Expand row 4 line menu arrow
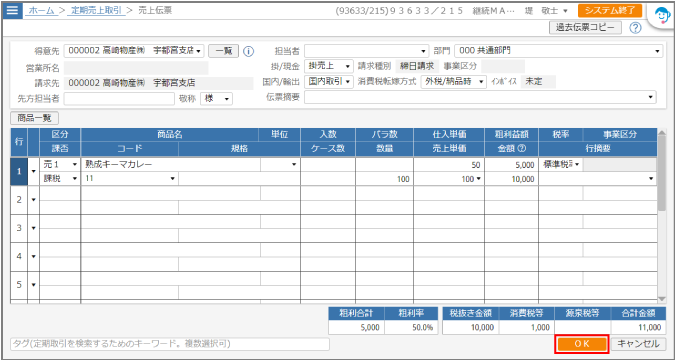The width and height of the screenshot is (675, 360). tap(34, 257)
